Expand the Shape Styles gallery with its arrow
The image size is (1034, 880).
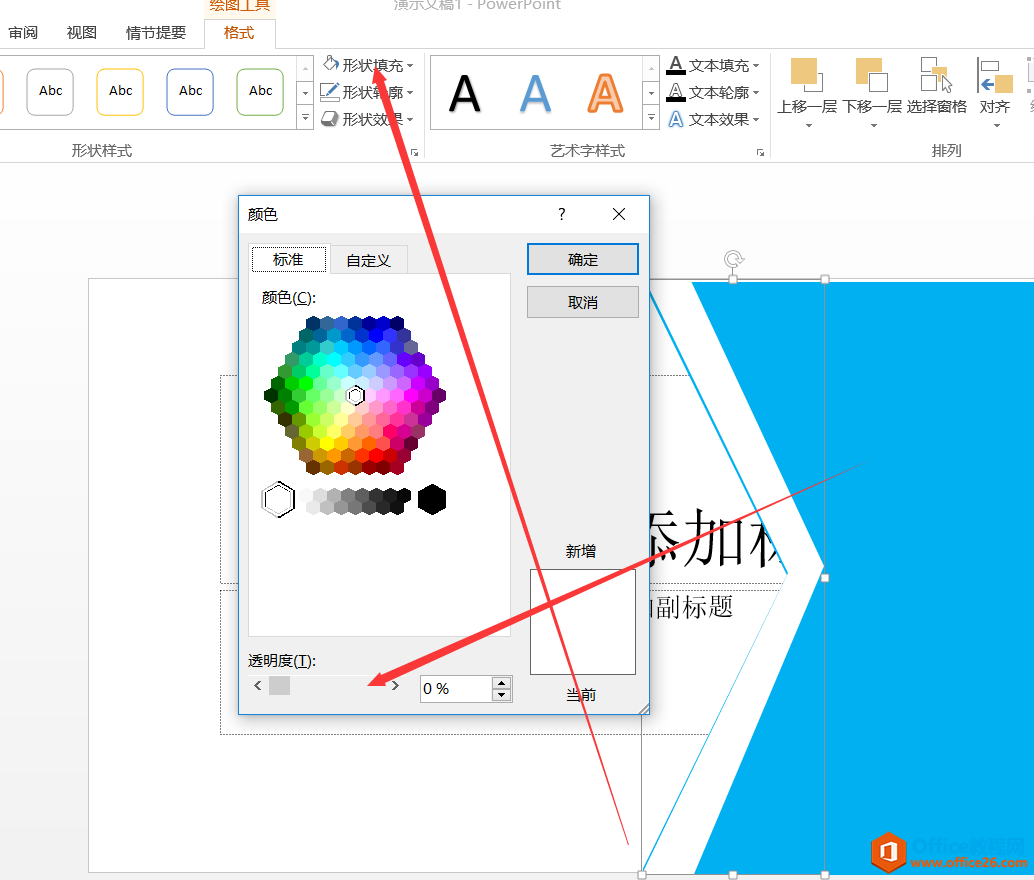pos(305,118)
